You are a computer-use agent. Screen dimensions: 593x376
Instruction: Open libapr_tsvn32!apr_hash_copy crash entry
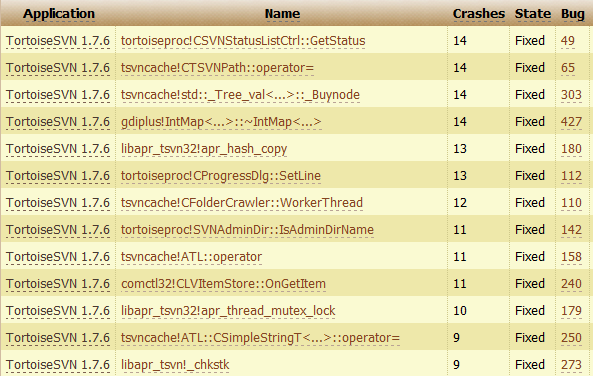pos(204,149)
